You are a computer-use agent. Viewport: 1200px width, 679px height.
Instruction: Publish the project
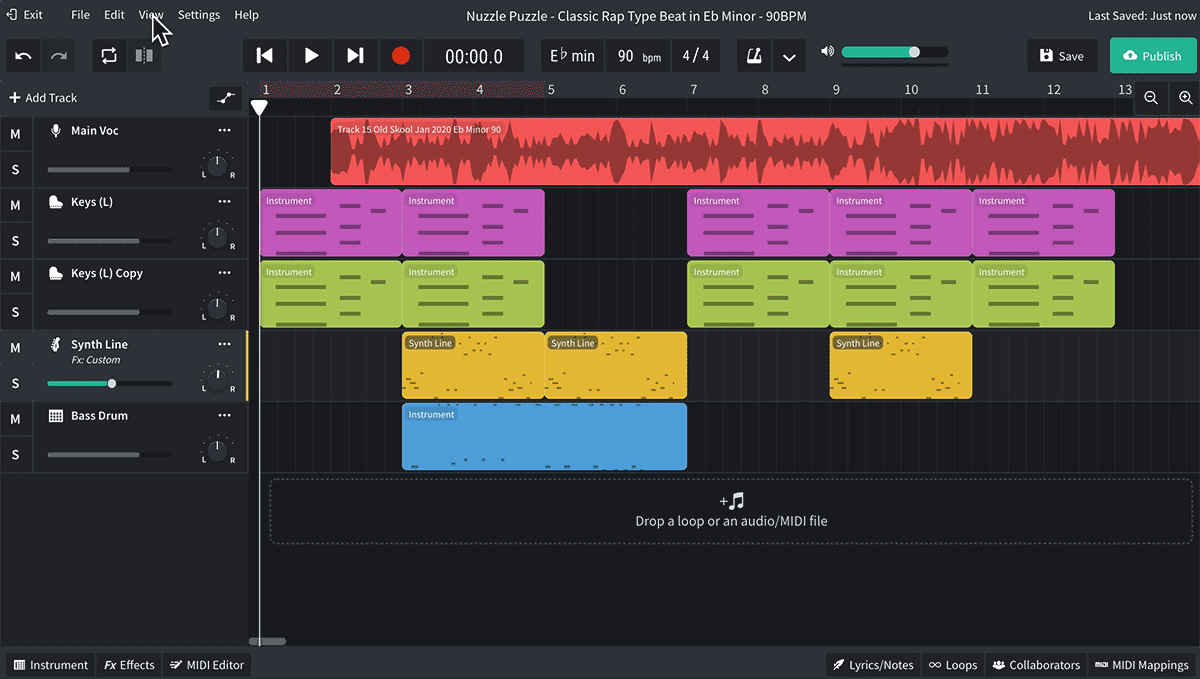[1152, 55]
